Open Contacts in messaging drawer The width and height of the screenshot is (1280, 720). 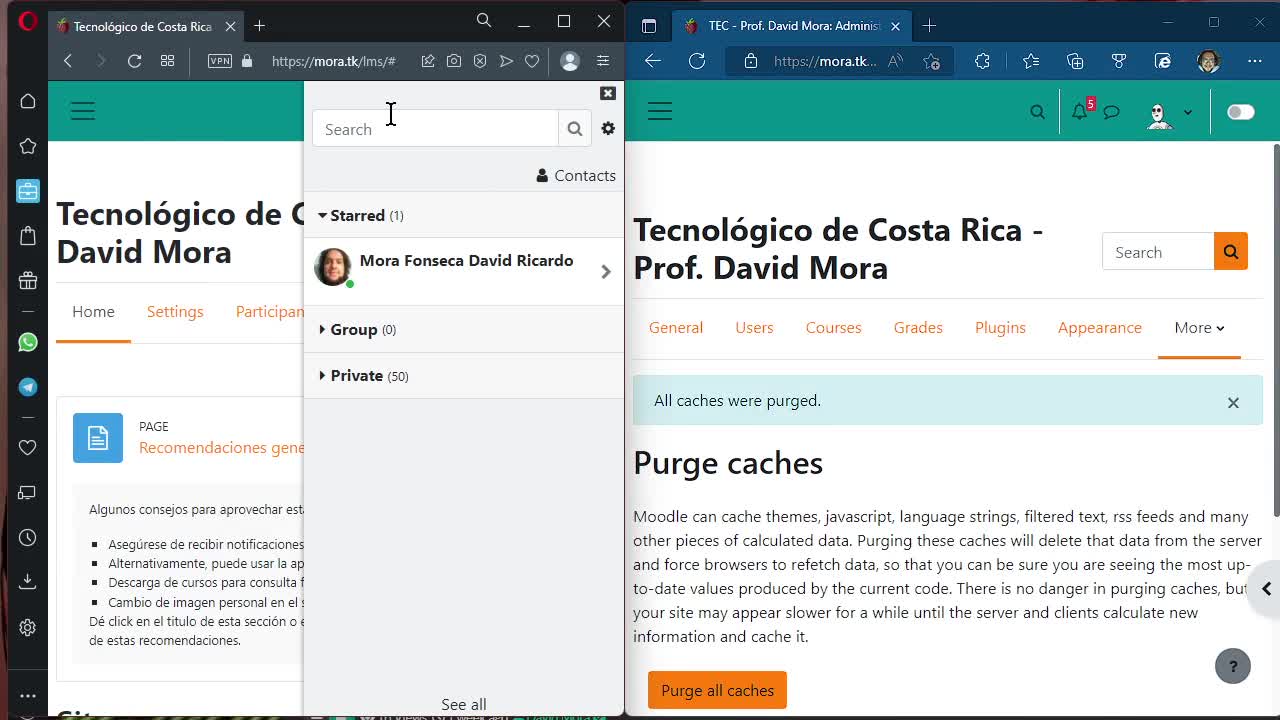[576, 175]
